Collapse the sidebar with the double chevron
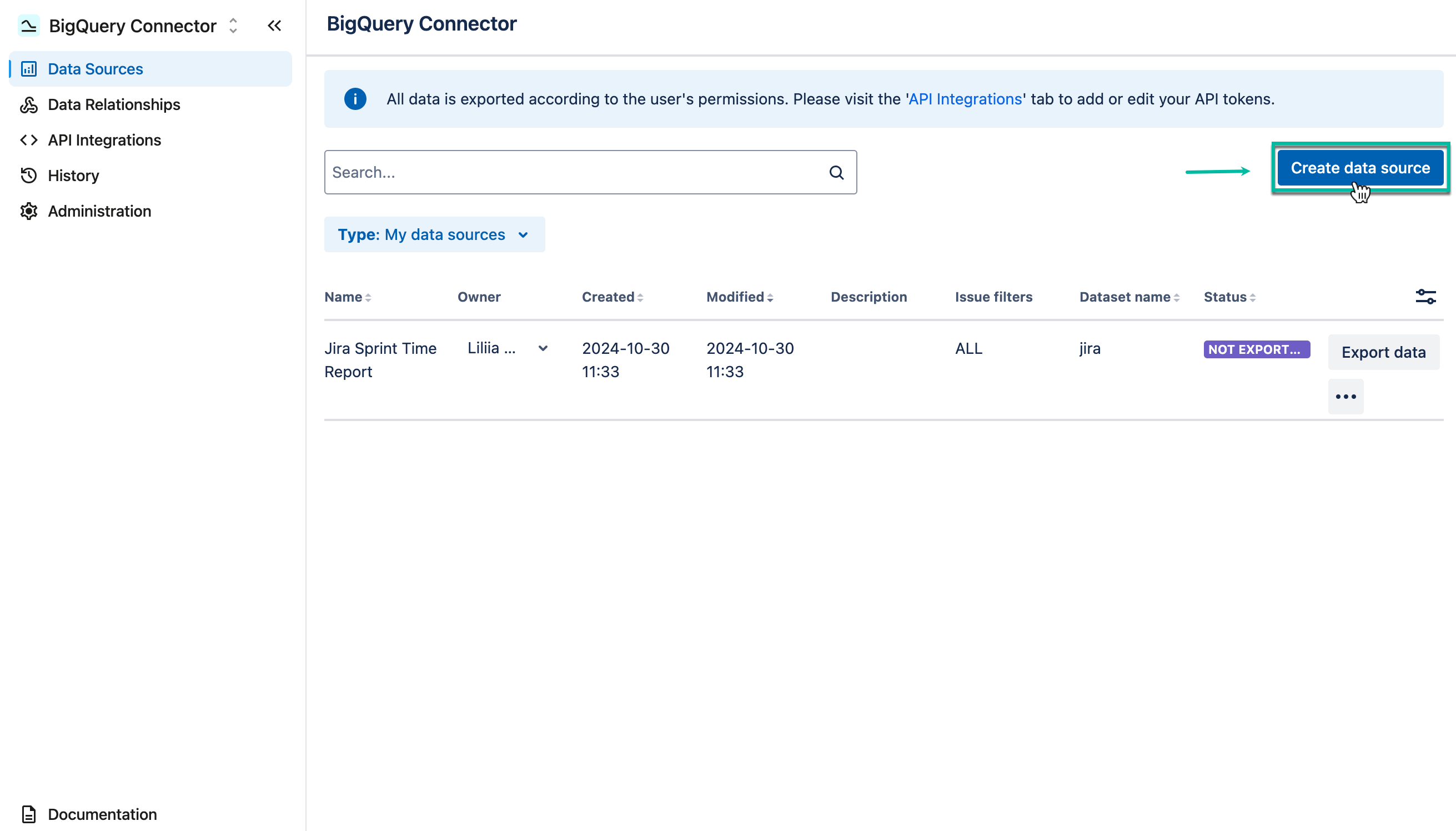 (274, 26)
